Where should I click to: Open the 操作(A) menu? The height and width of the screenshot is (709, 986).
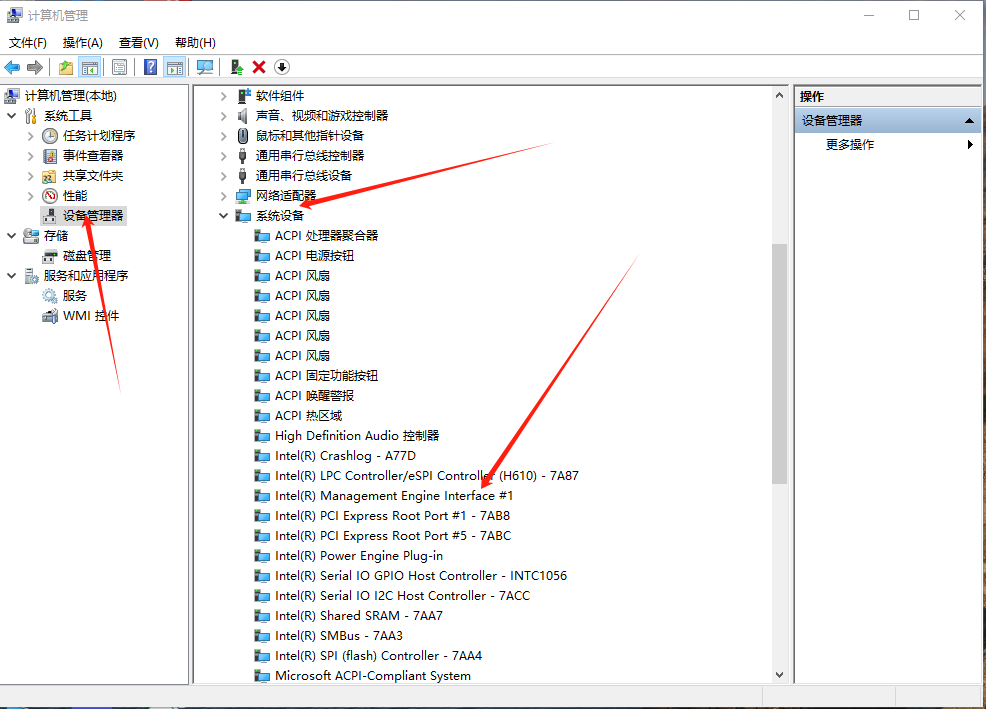click(x=82, y=43)
